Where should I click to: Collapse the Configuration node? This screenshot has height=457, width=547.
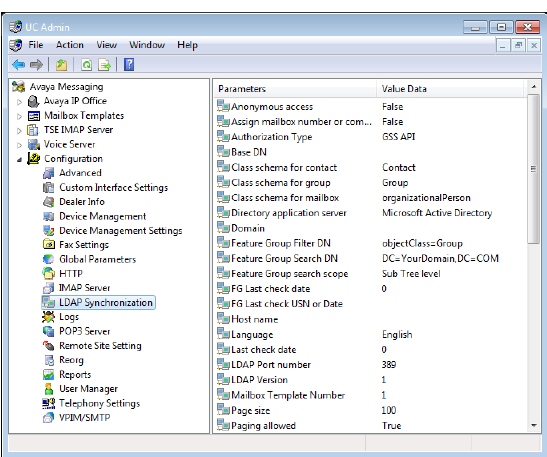[x=20, y=160]
